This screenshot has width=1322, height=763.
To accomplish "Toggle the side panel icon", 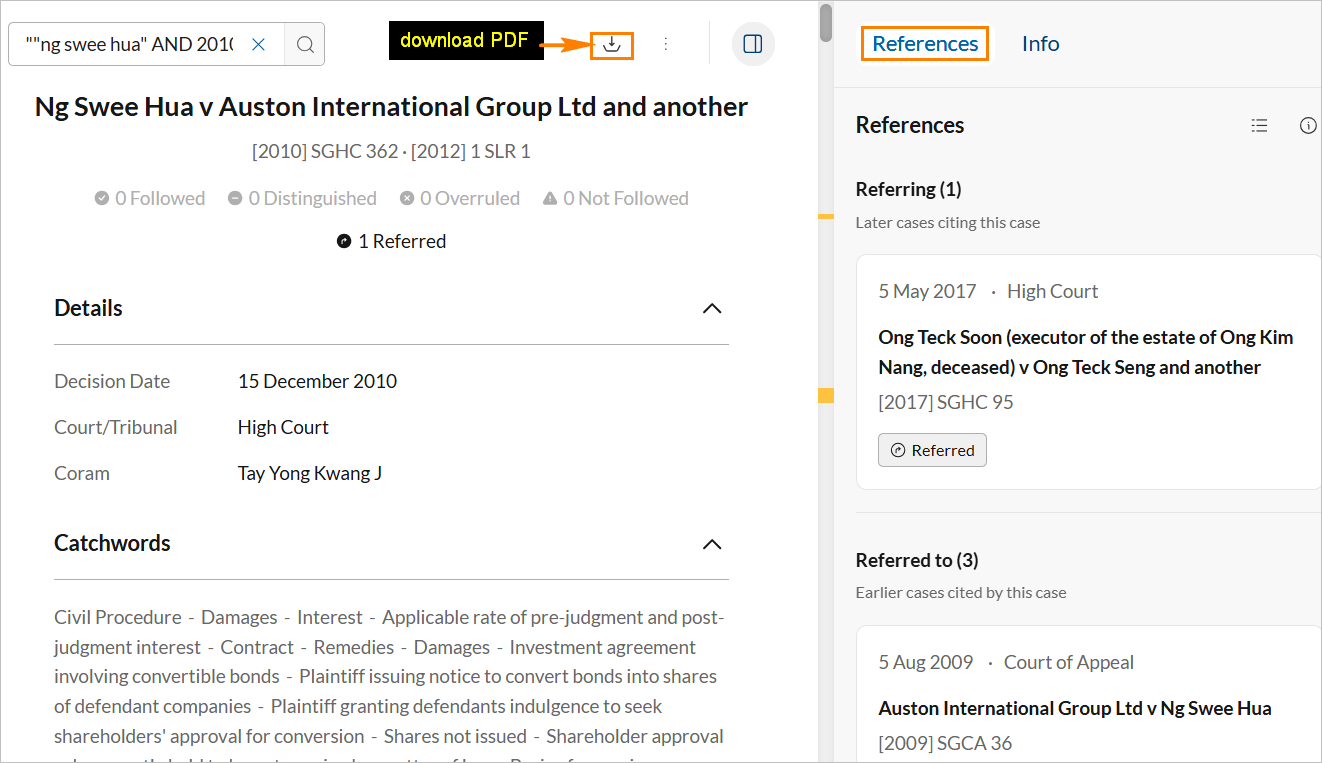I will tap(753, 44).
